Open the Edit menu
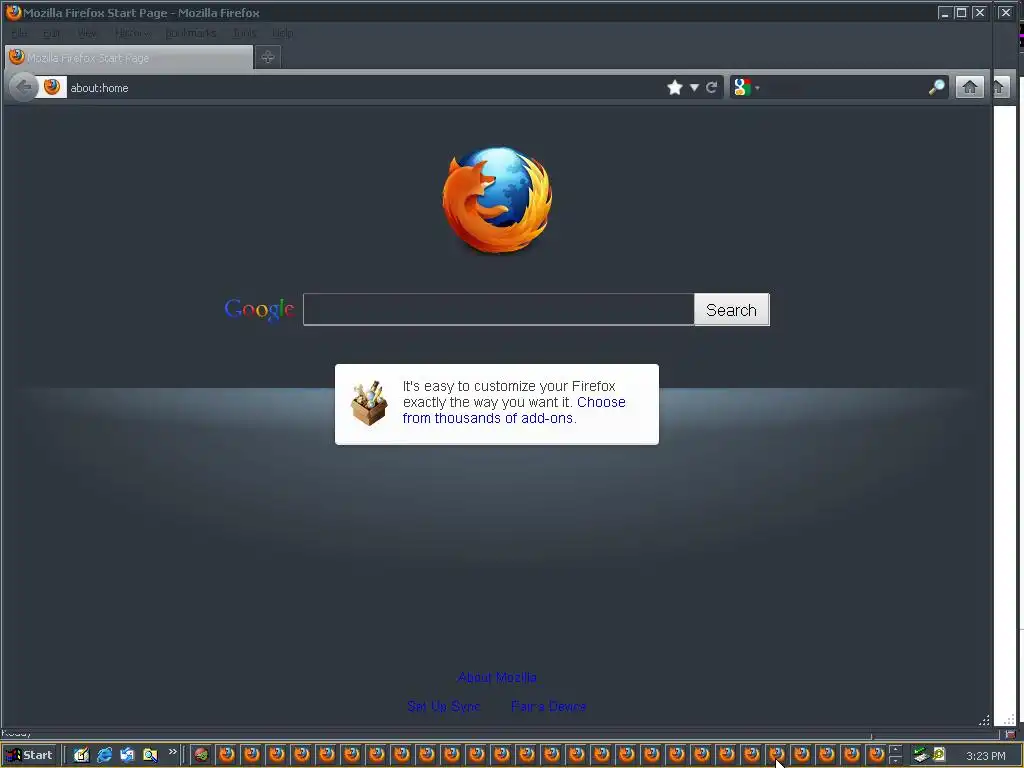 click(52, 33)
